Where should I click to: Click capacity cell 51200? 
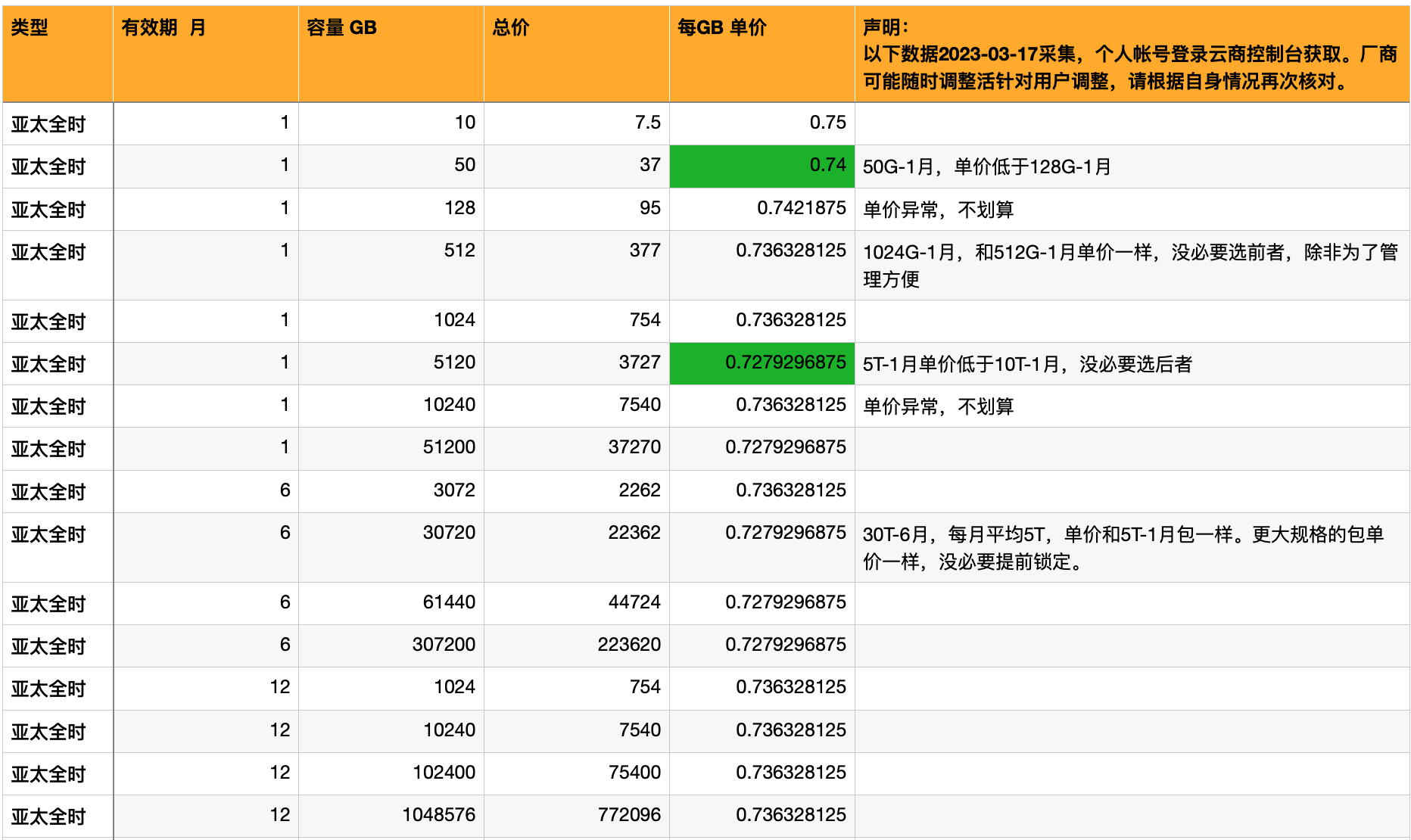point(391,449)
